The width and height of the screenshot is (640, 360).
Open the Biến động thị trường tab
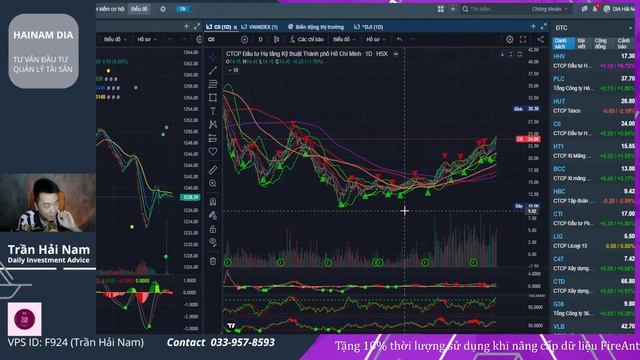click(x=316, y=27)
